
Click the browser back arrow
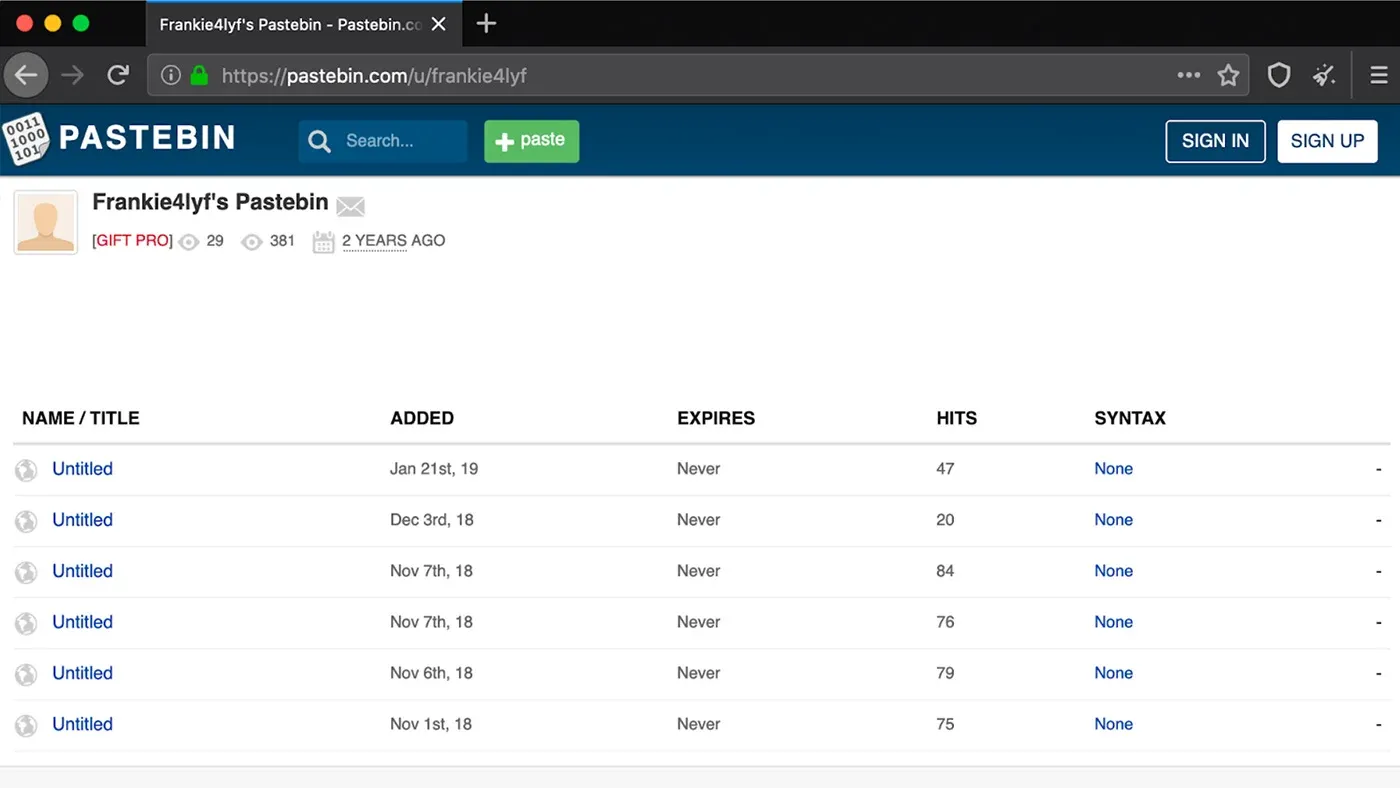point(26,75)
